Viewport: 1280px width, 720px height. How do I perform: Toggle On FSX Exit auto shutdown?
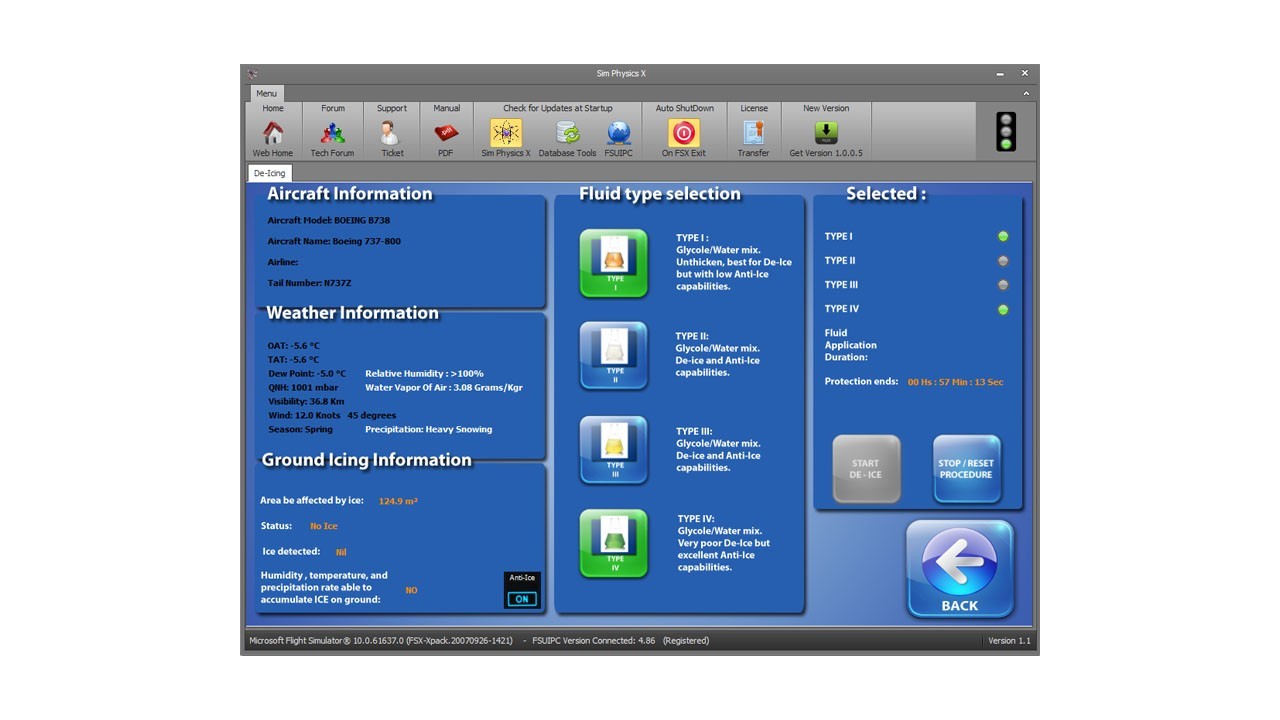(x=684, y=133)
